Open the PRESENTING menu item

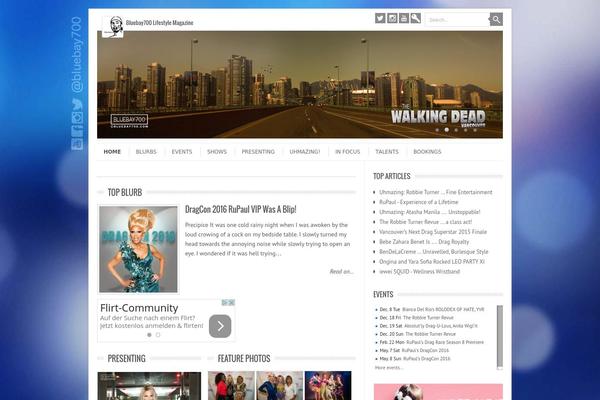tap(258, 152)
